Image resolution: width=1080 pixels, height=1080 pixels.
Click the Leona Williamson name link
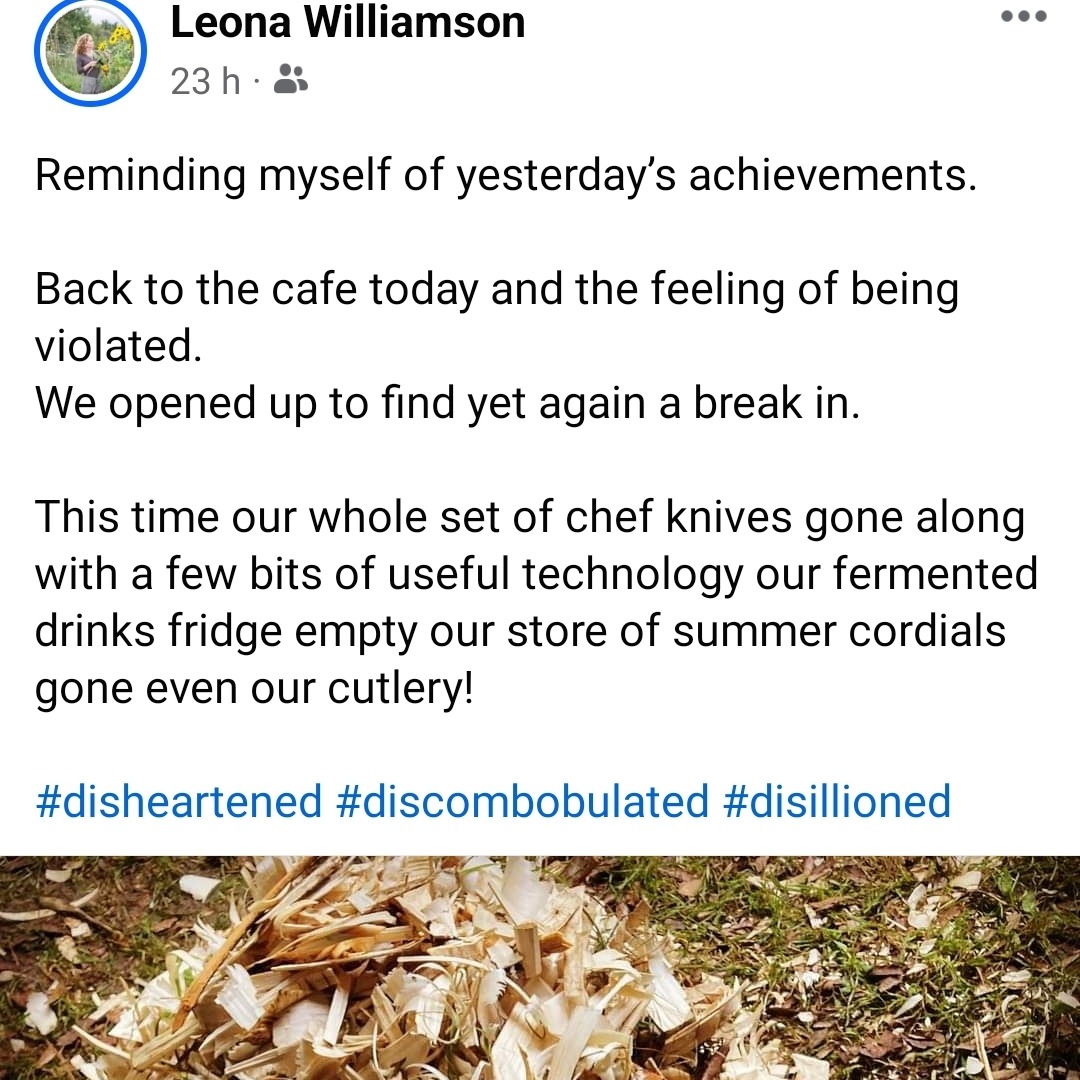pyautogui.click(x=348, y=21)
